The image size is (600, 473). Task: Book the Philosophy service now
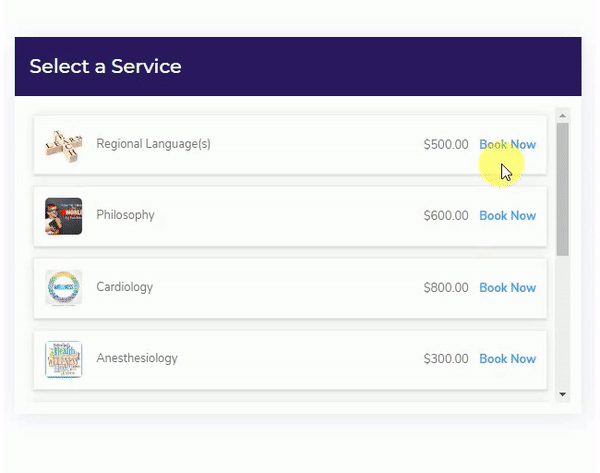(507, 215)
